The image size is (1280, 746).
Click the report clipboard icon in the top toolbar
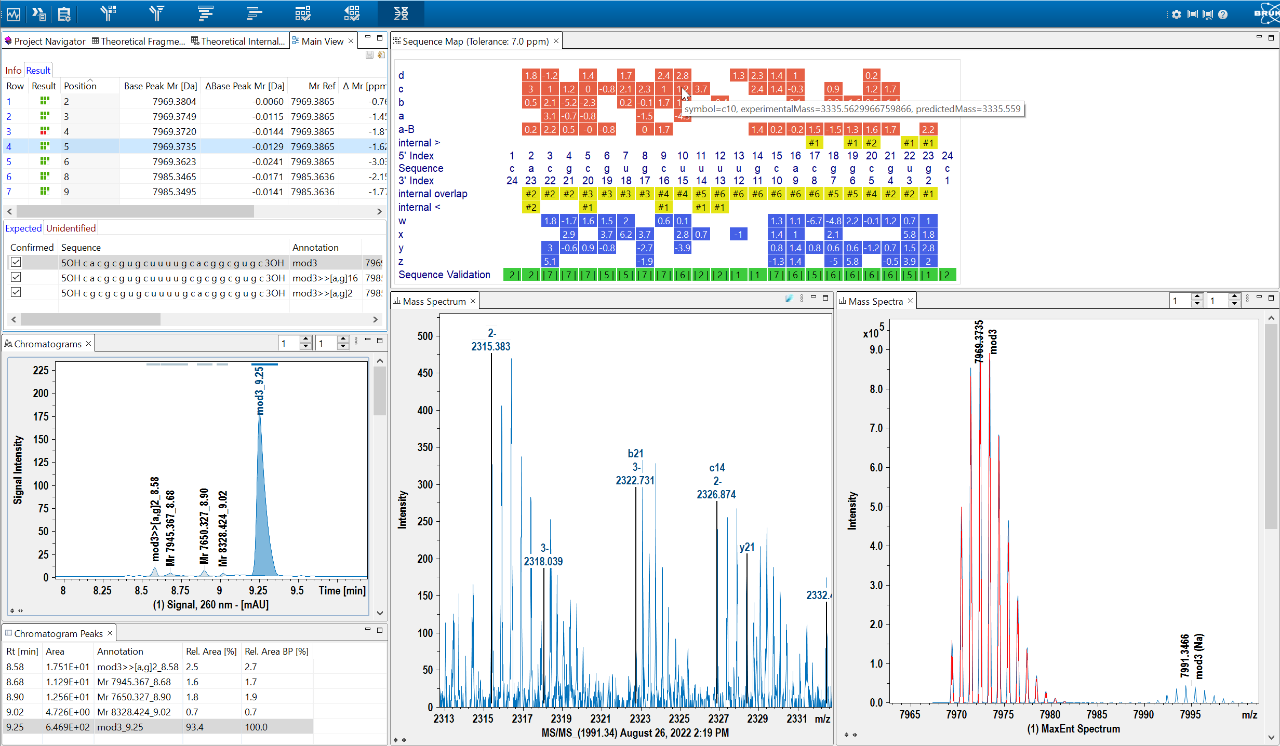64,13
